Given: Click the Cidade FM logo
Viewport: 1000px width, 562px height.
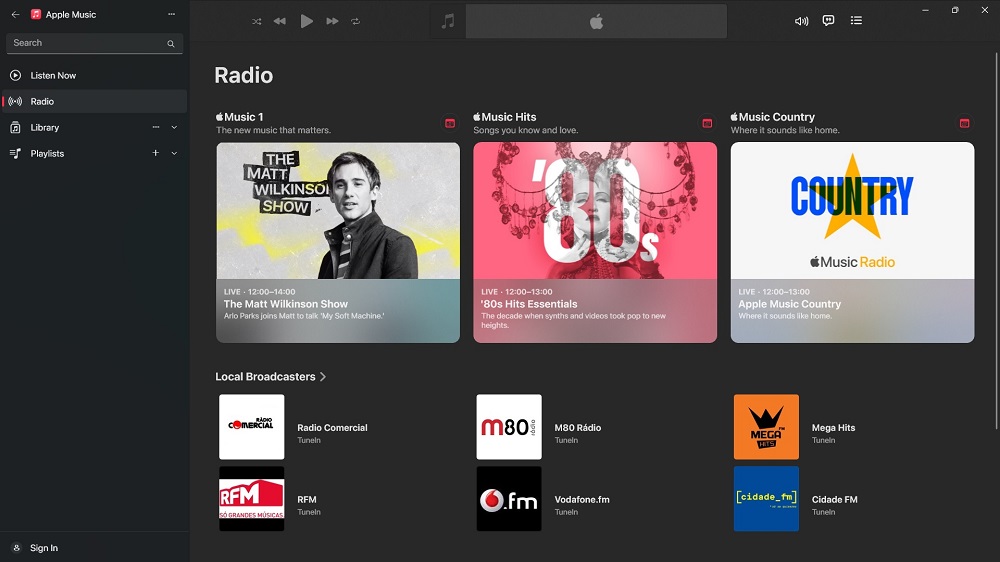Looking at the screenshot, I should (x=766, y=499).
